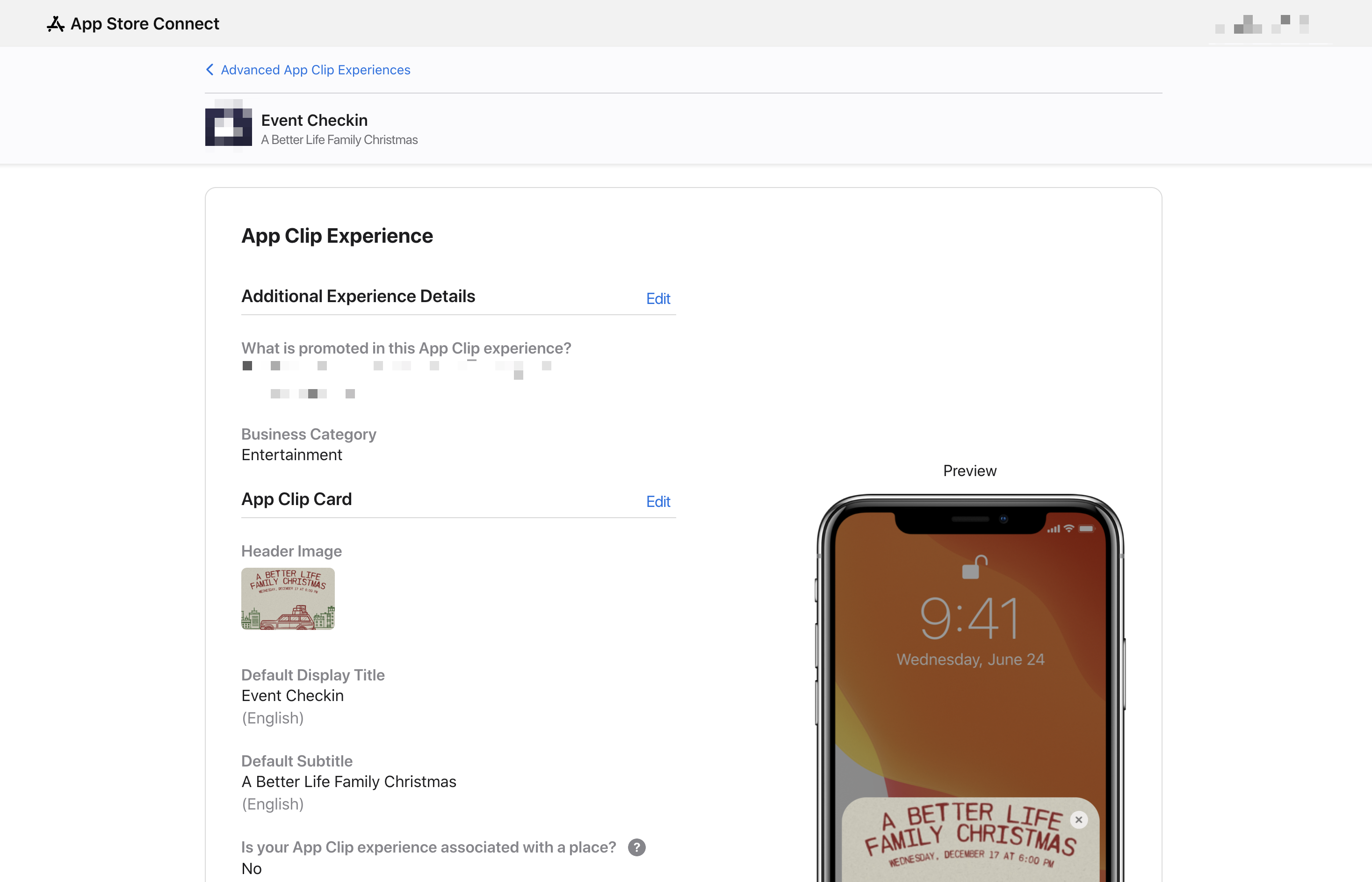Open Advanced App Clip Experiences link

315,69
